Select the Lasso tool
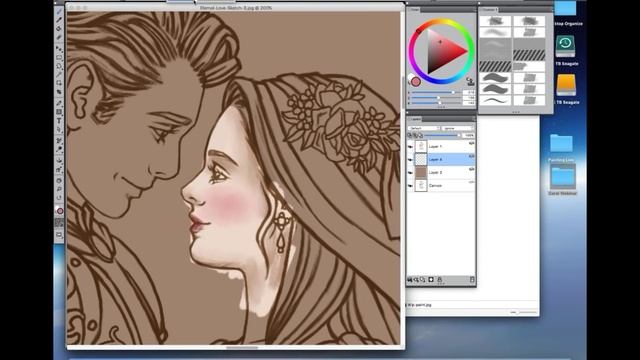The image size is (640, 360). click(x=59, y=66)
